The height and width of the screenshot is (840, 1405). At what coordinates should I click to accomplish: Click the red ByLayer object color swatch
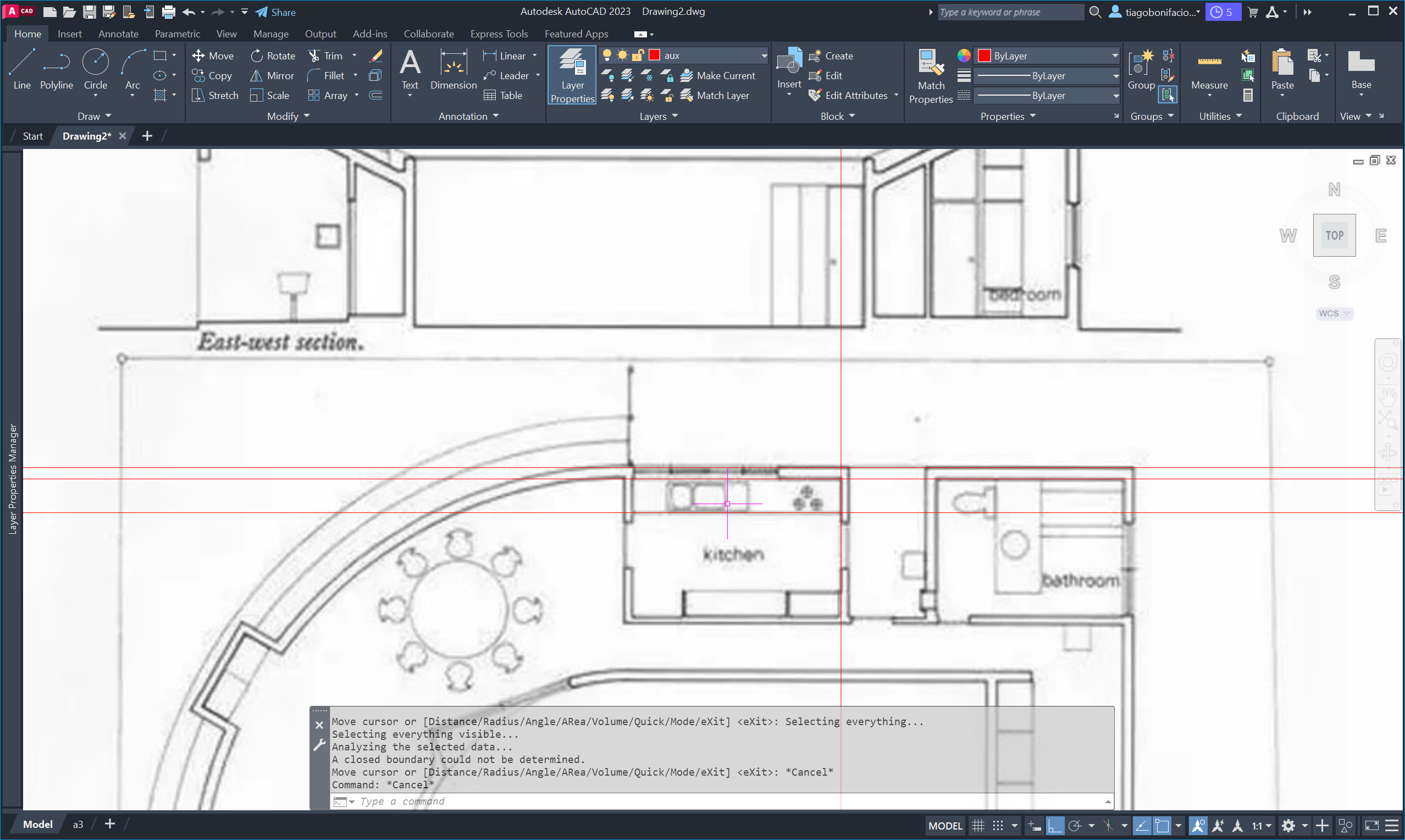click(984, 56)
